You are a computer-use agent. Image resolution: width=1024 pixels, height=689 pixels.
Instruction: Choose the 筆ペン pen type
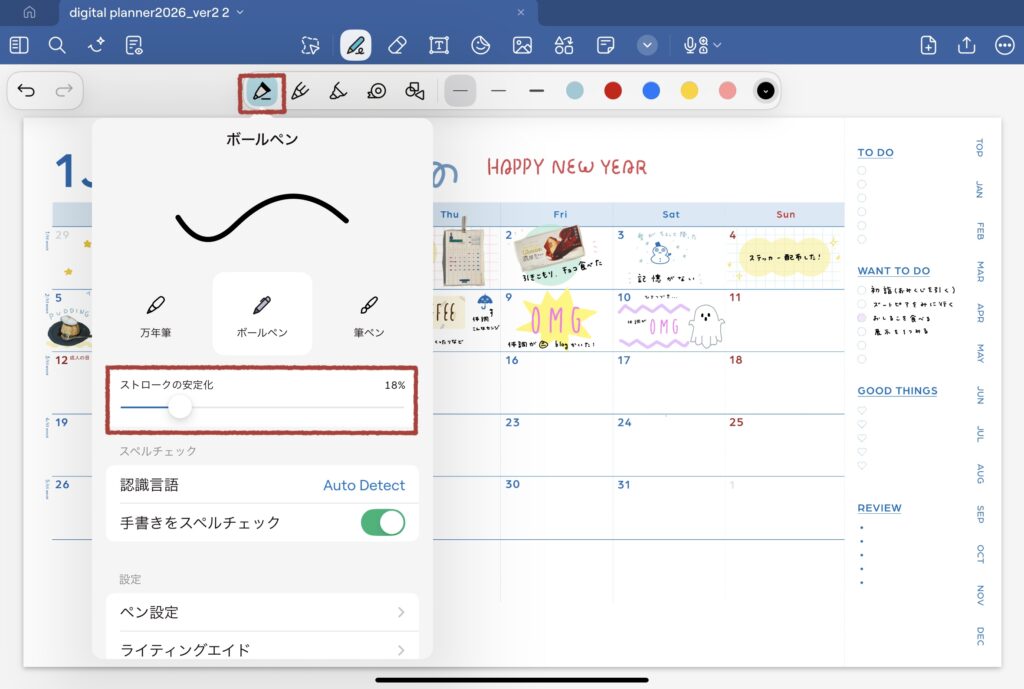(369, 315)
